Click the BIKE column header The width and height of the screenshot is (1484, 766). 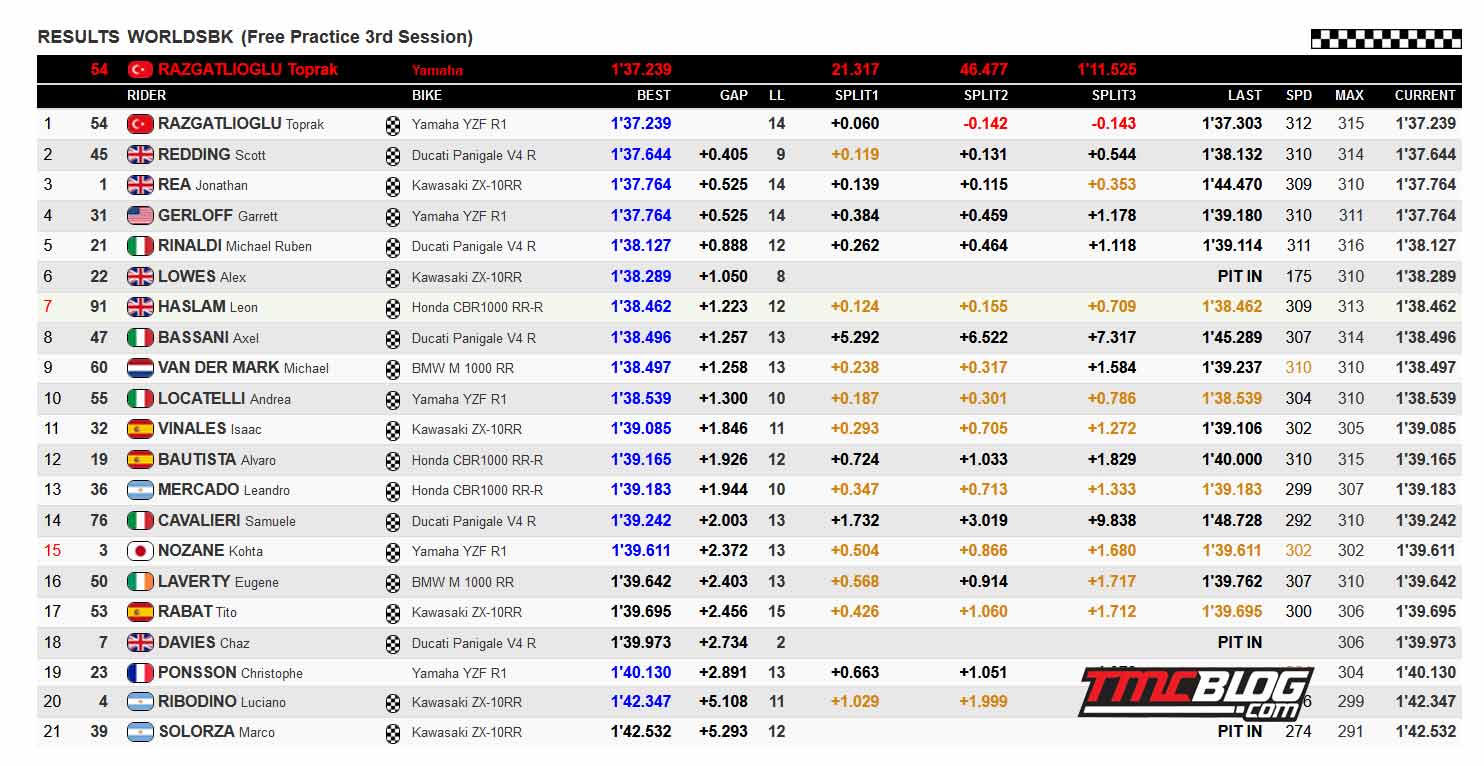point(427,96)
